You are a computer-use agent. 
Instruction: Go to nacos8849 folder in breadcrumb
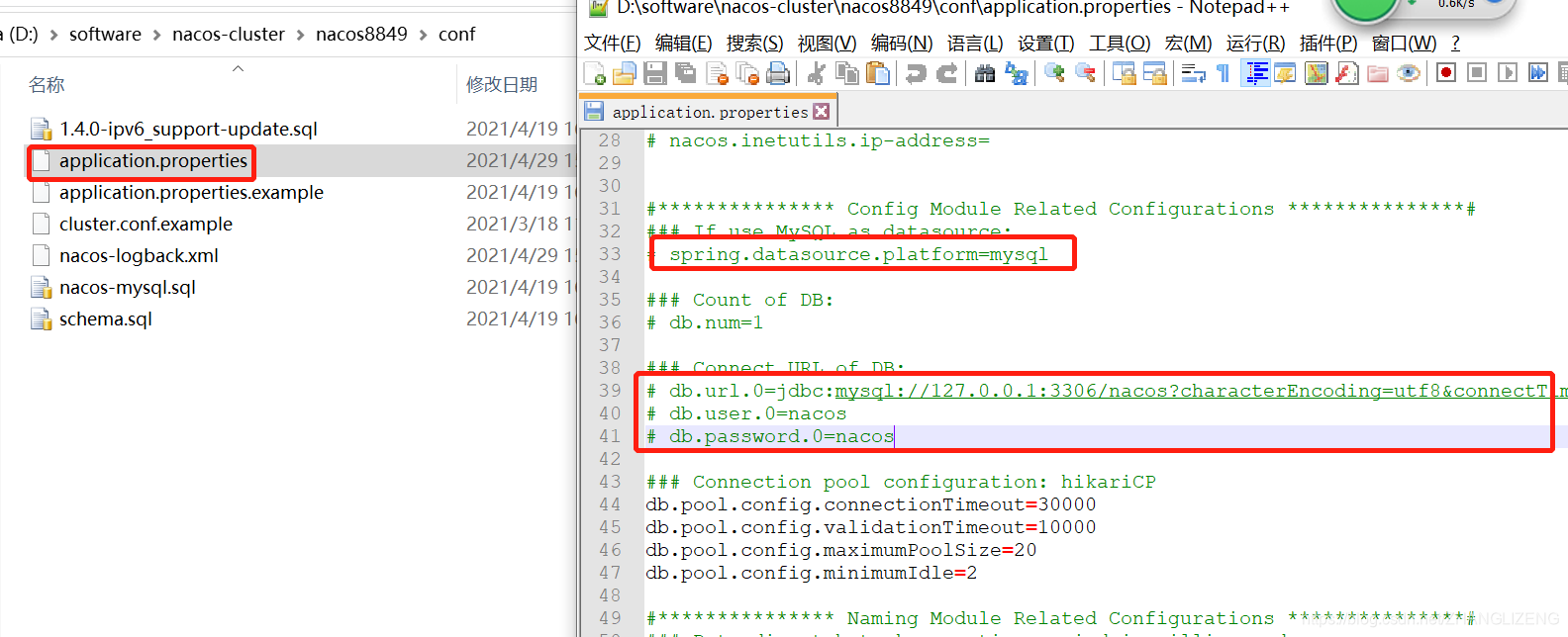(x=361, y=34)
